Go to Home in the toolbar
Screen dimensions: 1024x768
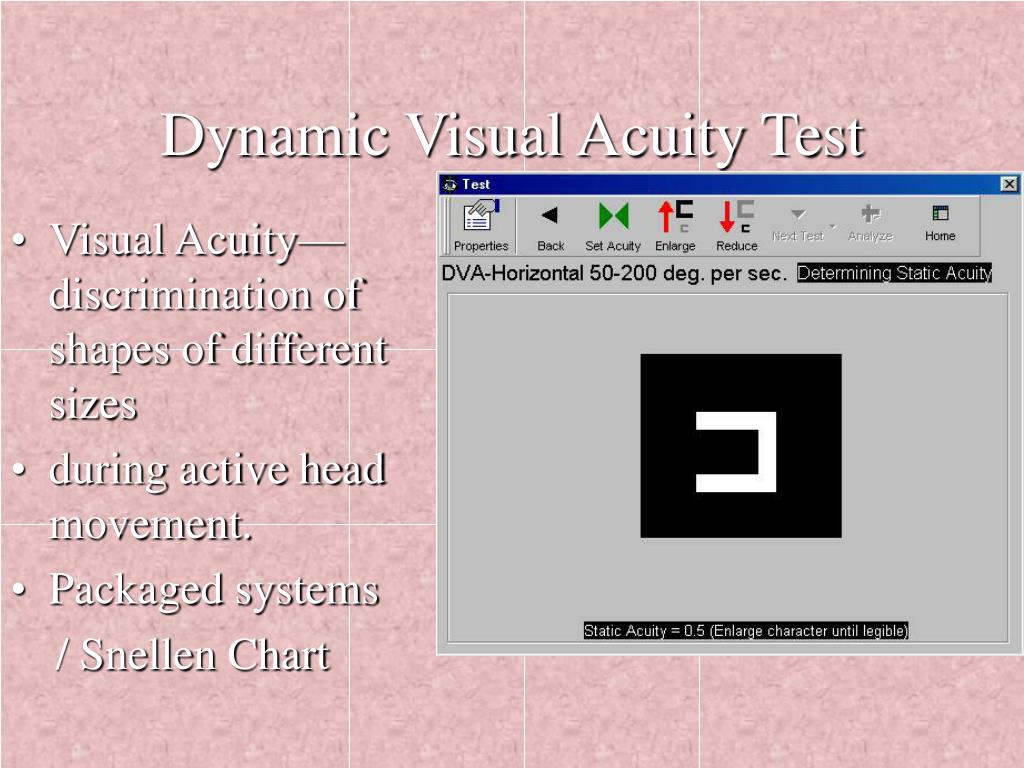click(x=940, y=223)
